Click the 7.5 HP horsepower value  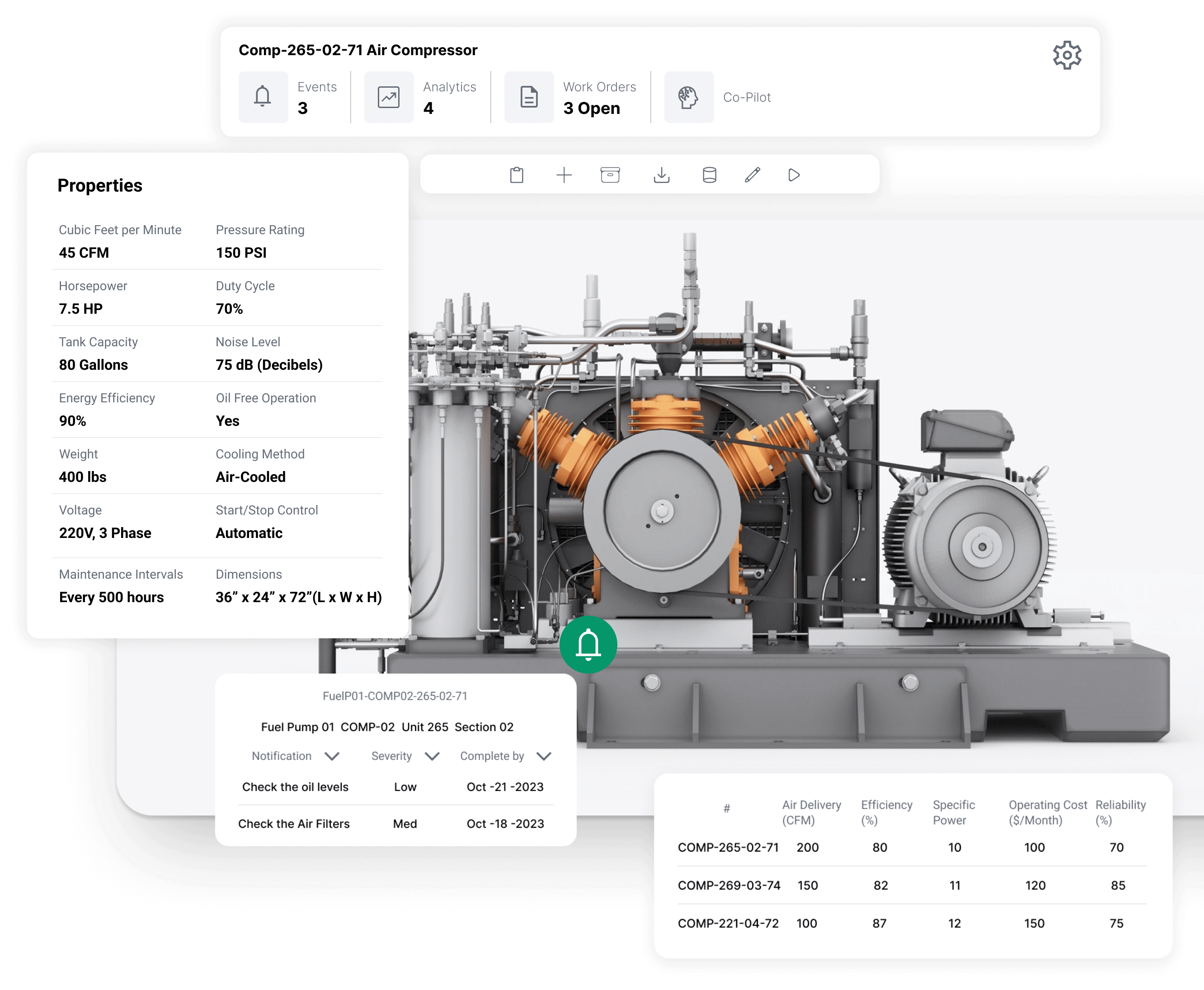(80, 308)
